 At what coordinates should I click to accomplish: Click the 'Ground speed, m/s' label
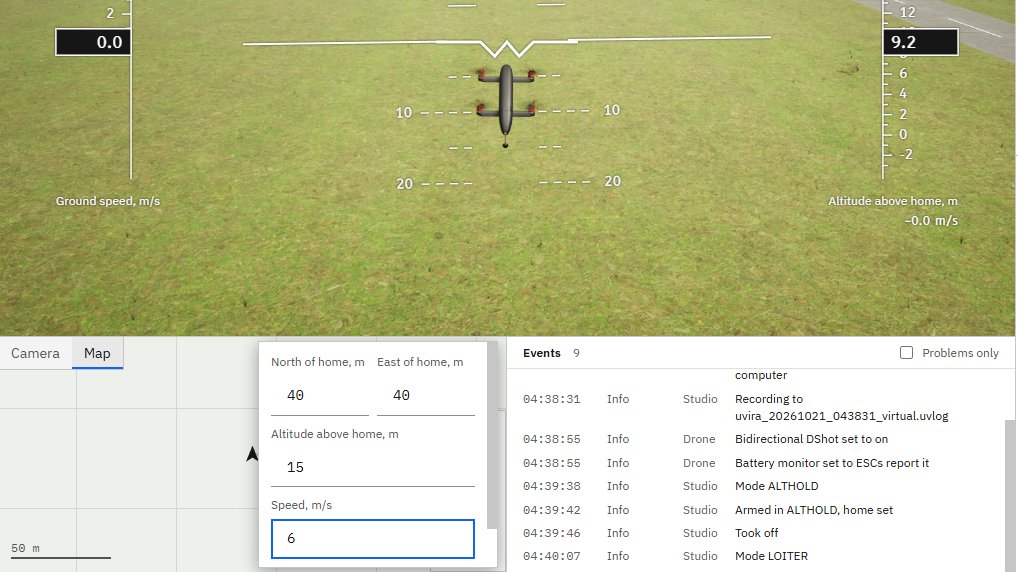point(108,201)
